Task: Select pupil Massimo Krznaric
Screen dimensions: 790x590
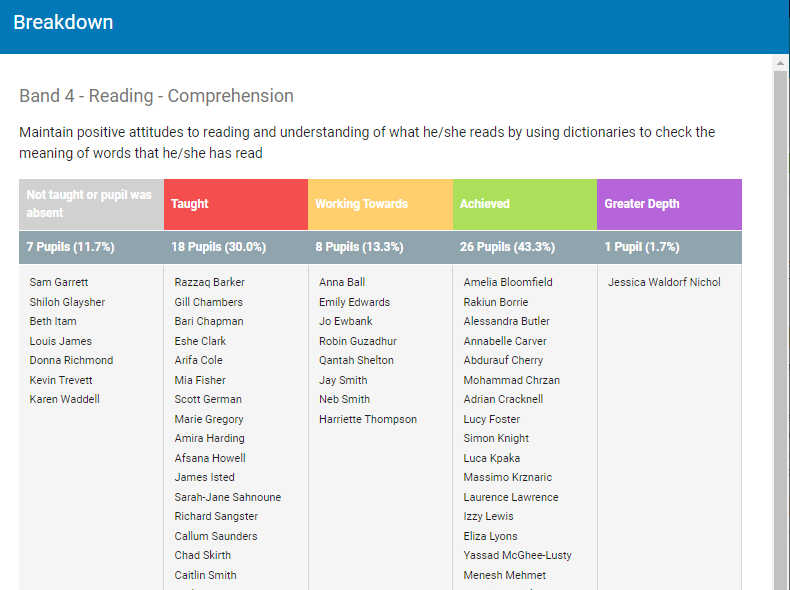Action: pos(508,477)
